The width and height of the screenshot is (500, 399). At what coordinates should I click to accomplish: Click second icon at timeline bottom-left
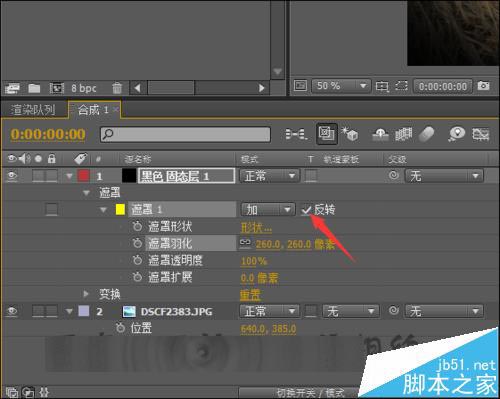pyautogui.click(x=29, y=392)
